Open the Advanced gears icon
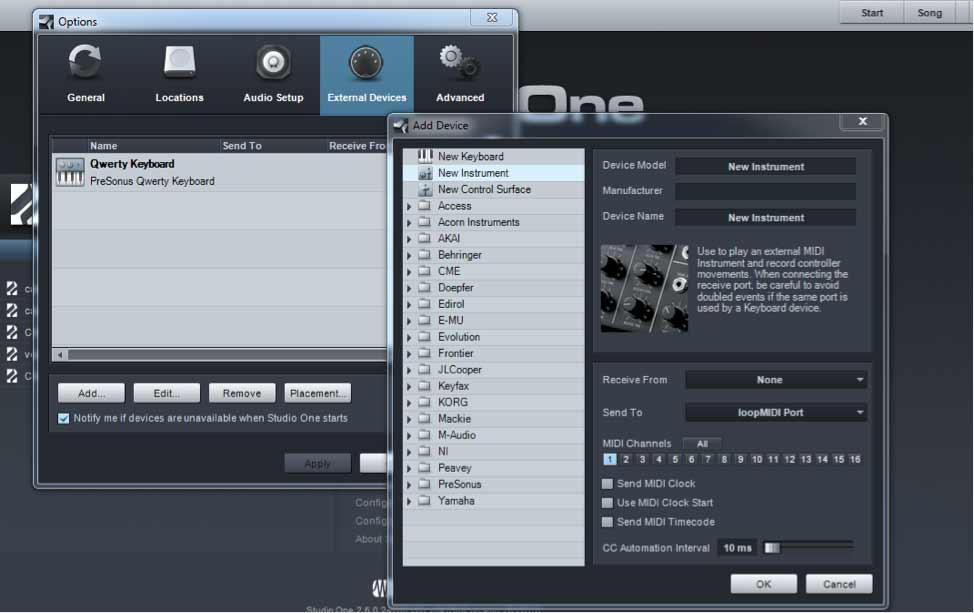Screen dimensions: 974x613 [460, 62]
